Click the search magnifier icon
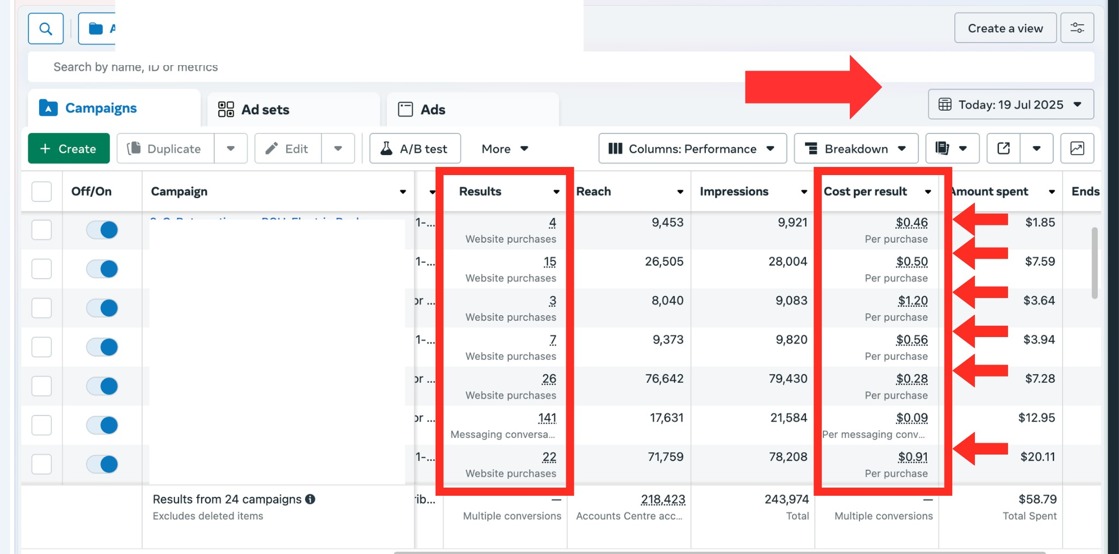 46,29
